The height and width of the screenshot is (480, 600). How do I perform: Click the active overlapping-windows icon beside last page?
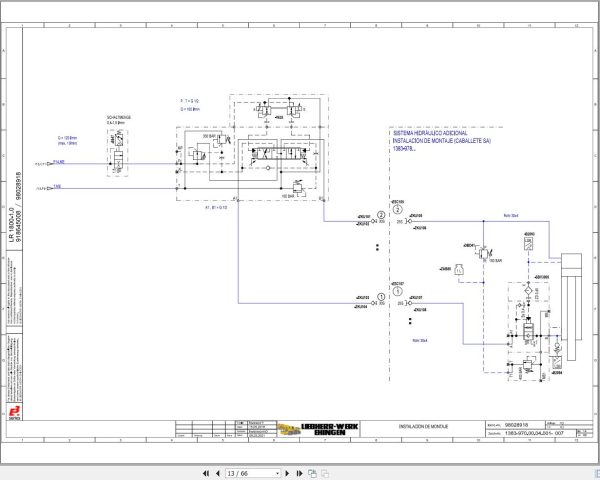312,473
